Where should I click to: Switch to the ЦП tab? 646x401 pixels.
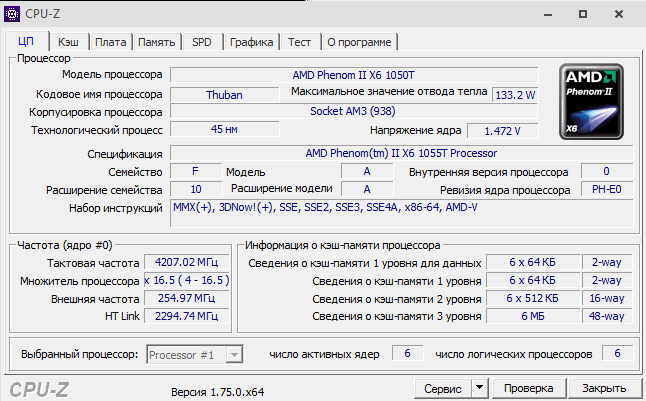(x=26, y=42)
